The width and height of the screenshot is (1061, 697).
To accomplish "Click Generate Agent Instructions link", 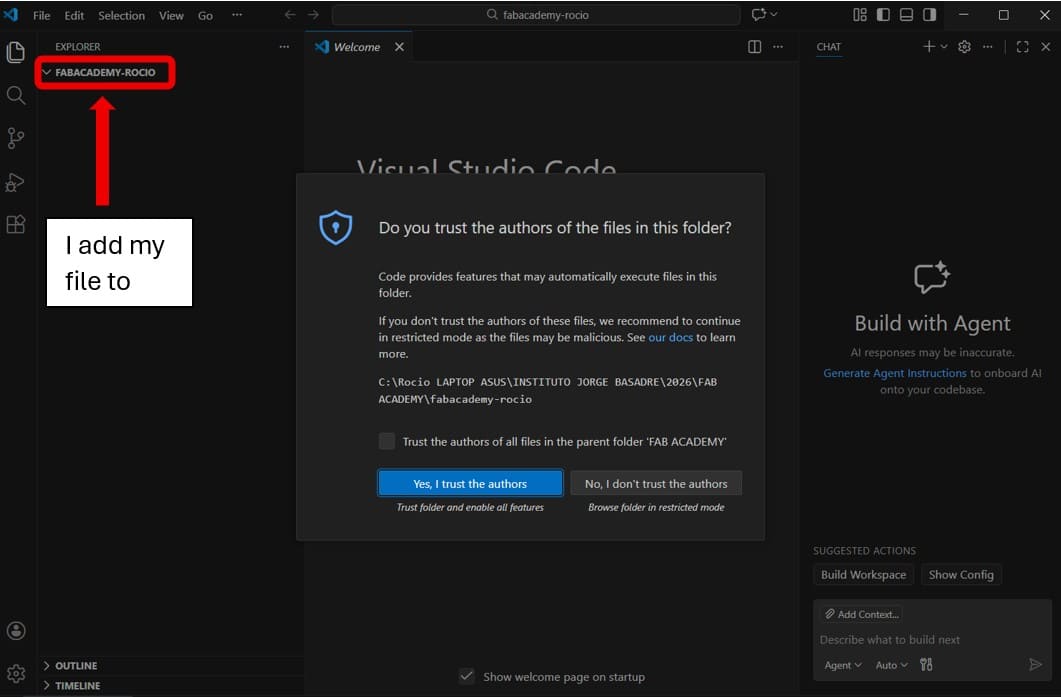I will (895, 373).
